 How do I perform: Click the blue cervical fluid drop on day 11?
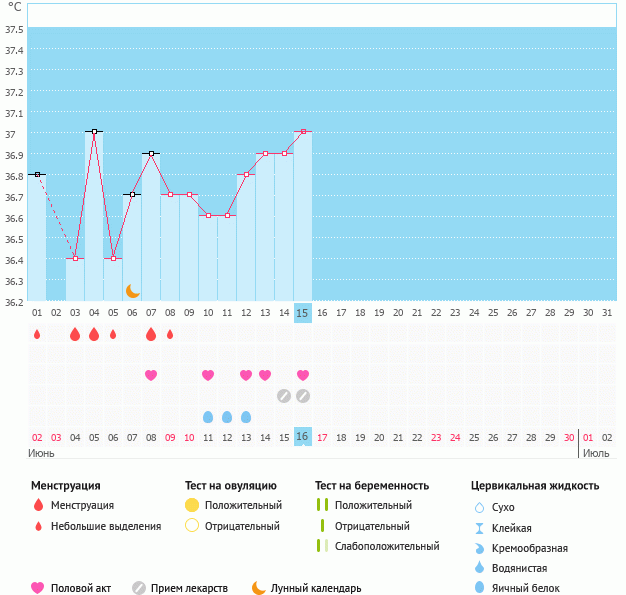click(x=208, y=417)
